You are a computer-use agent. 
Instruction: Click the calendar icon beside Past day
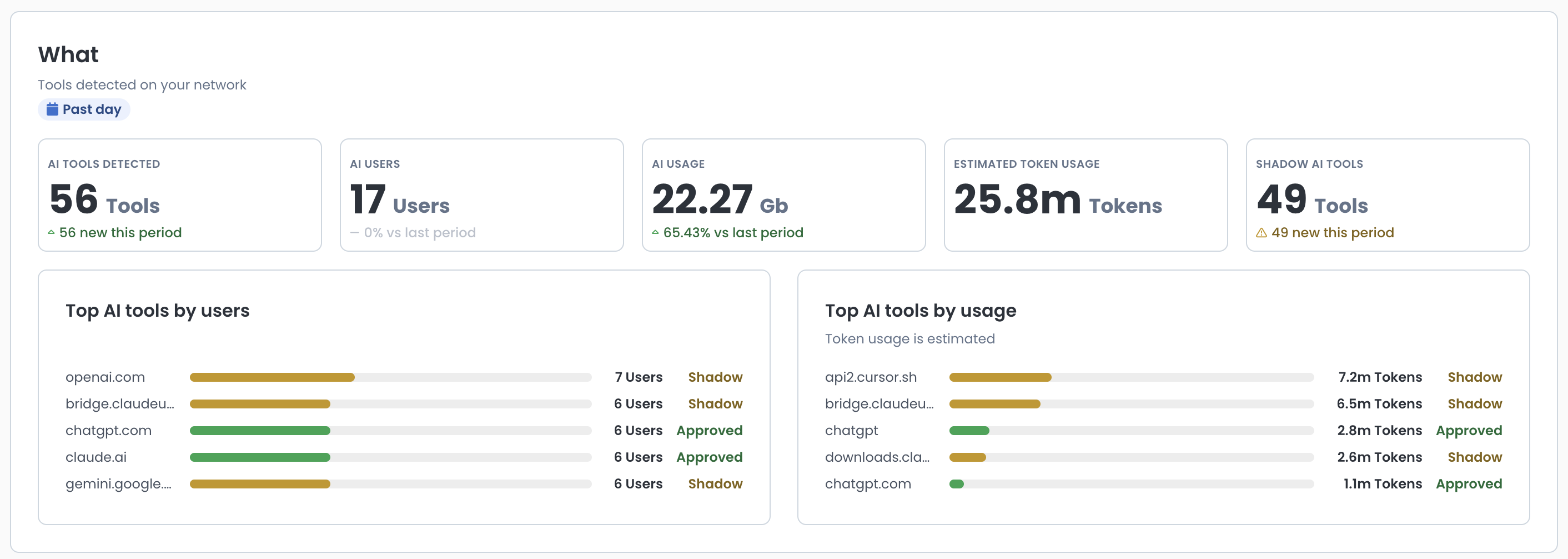[x=52, y=109]
